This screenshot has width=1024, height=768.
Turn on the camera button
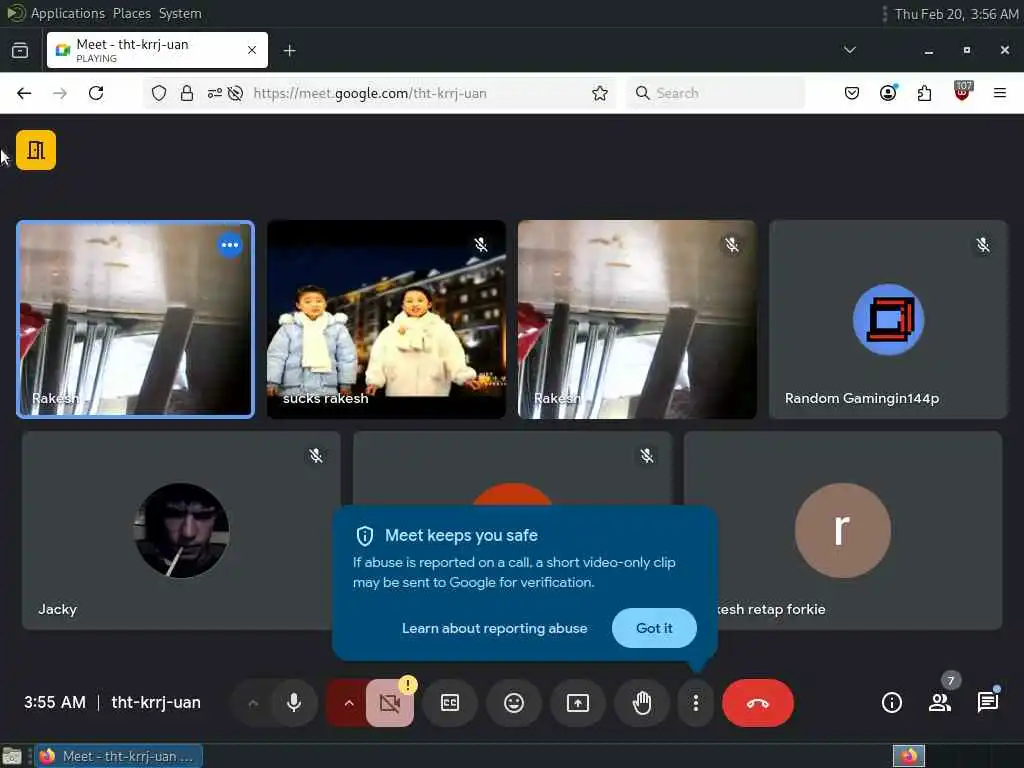(389, 703)
